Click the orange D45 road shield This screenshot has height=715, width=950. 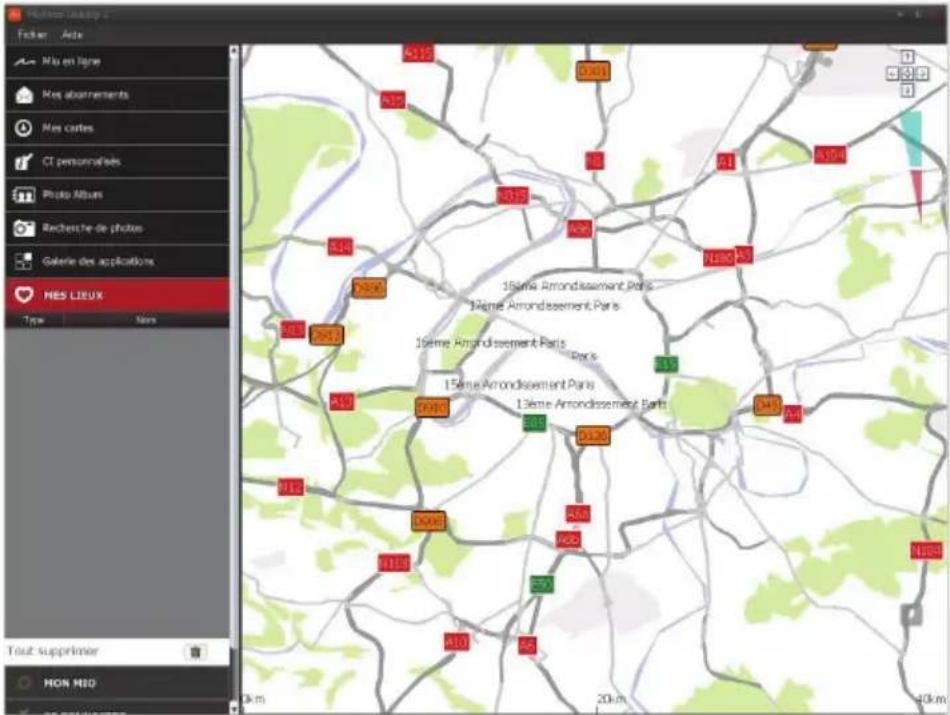[767, 405]
